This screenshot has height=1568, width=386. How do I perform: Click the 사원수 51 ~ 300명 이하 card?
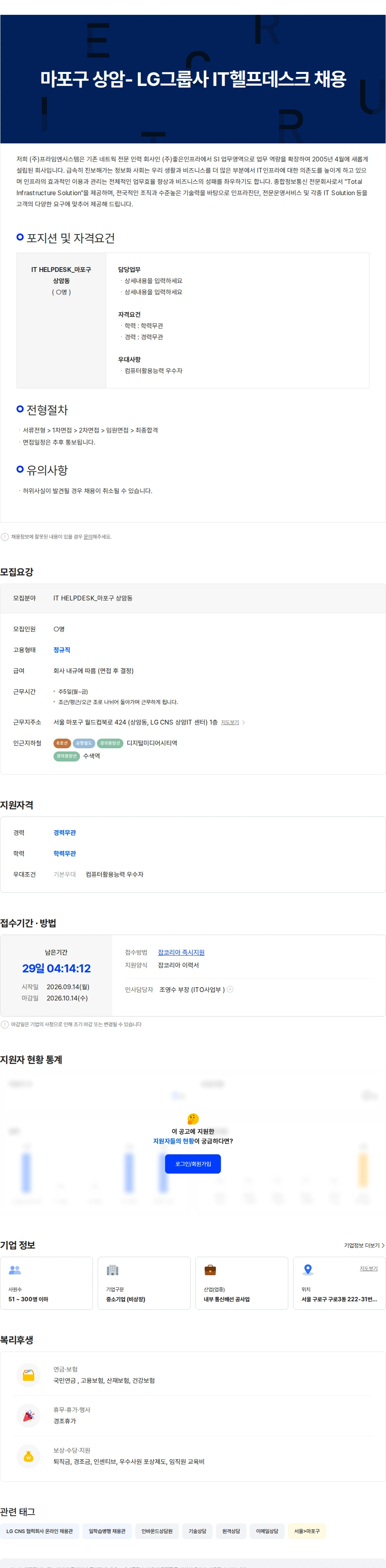[x=46, y=1283]
